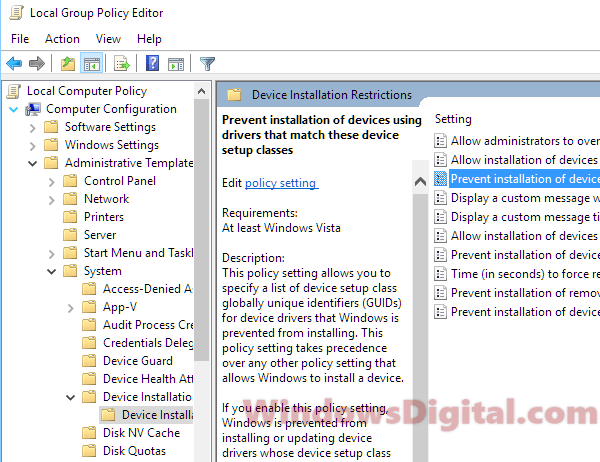600x462 pixels.
Task: Click the Export List toolbar icon
Action: (122, 63)
